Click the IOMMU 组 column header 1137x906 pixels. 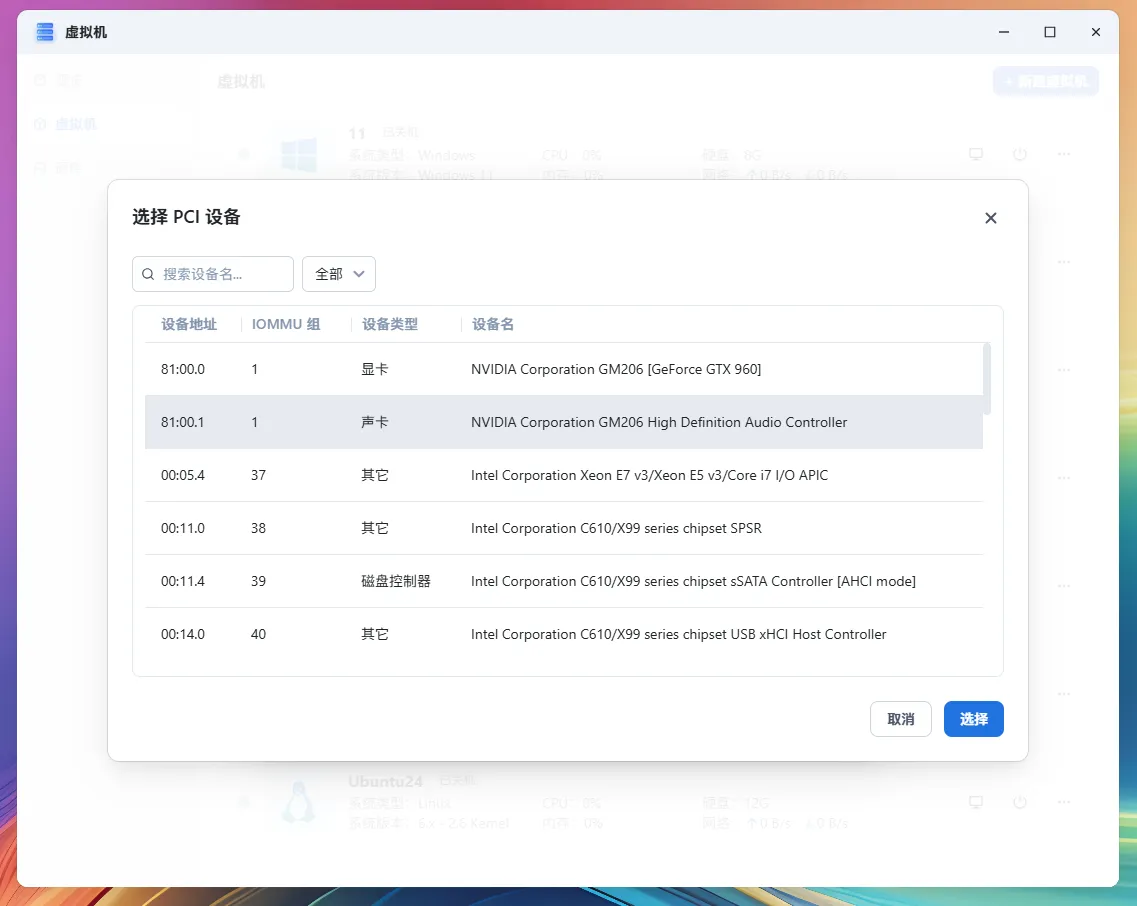pyautogui.click(x=286, y=324)
